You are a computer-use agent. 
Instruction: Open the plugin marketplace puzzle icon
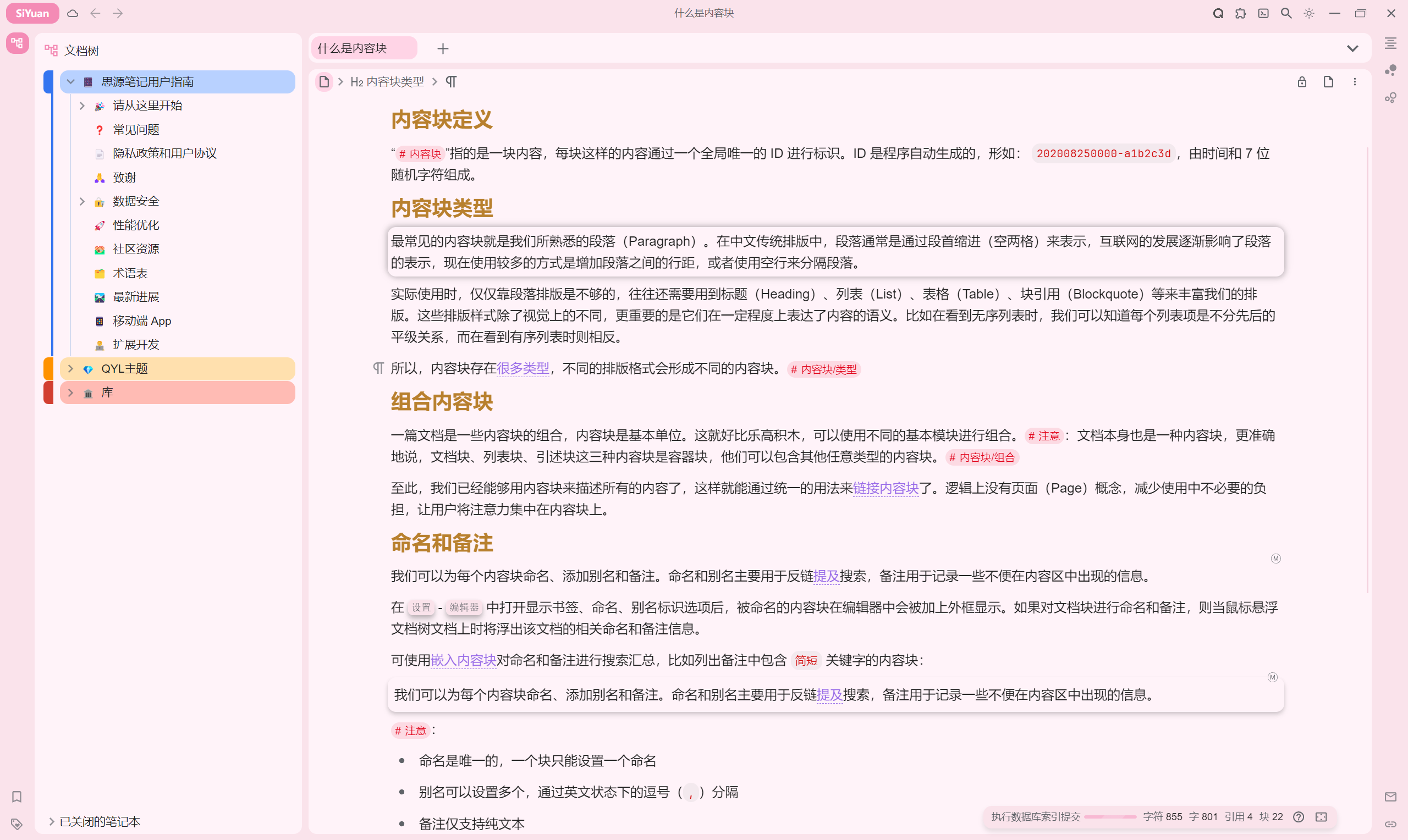click(x=1240, y=13)
